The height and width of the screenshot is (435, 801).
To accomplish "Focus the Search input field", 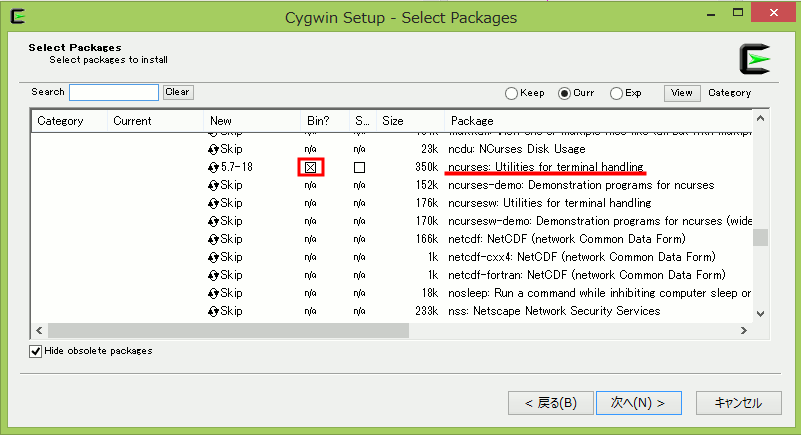I will coord(113,92).
